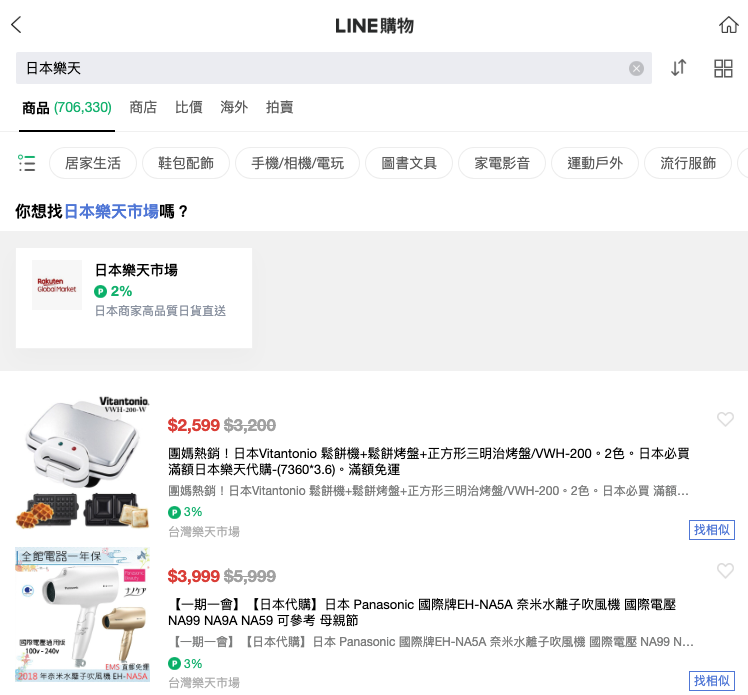Filter by 家電影音 category

click(502, 163)
